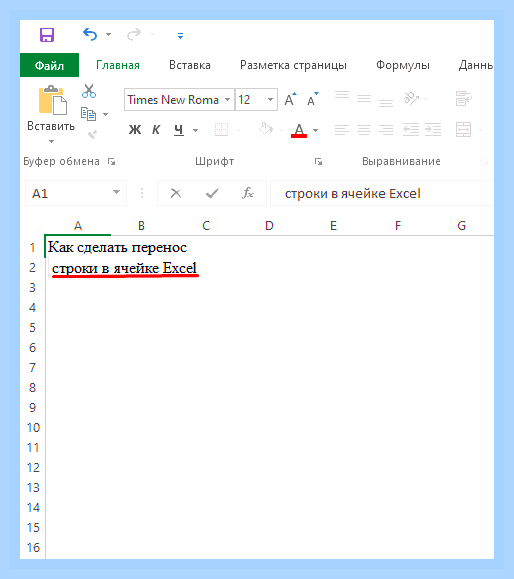Viewport: 514px width, 579px height.
Task: Cancel cell entry with the X icon
Action: click(x=176, y=193)
